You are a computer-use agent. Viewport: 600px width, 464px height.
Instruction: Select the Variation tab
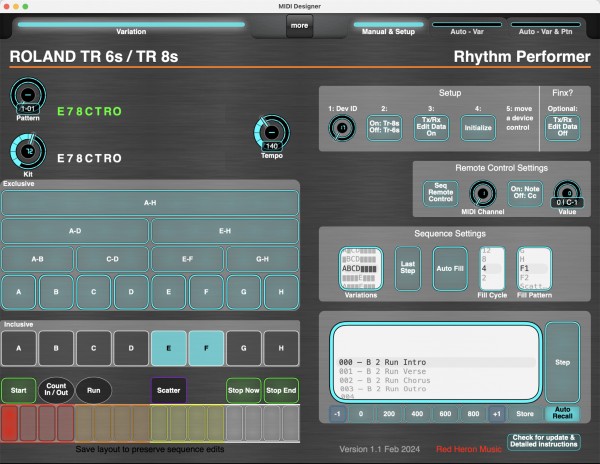coord(131,28)
